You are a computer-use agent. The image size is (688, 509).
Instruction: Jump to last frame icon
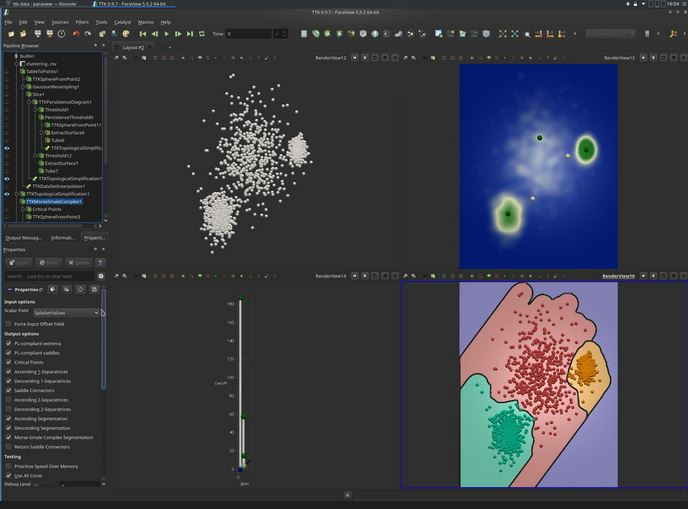[190, 34]
